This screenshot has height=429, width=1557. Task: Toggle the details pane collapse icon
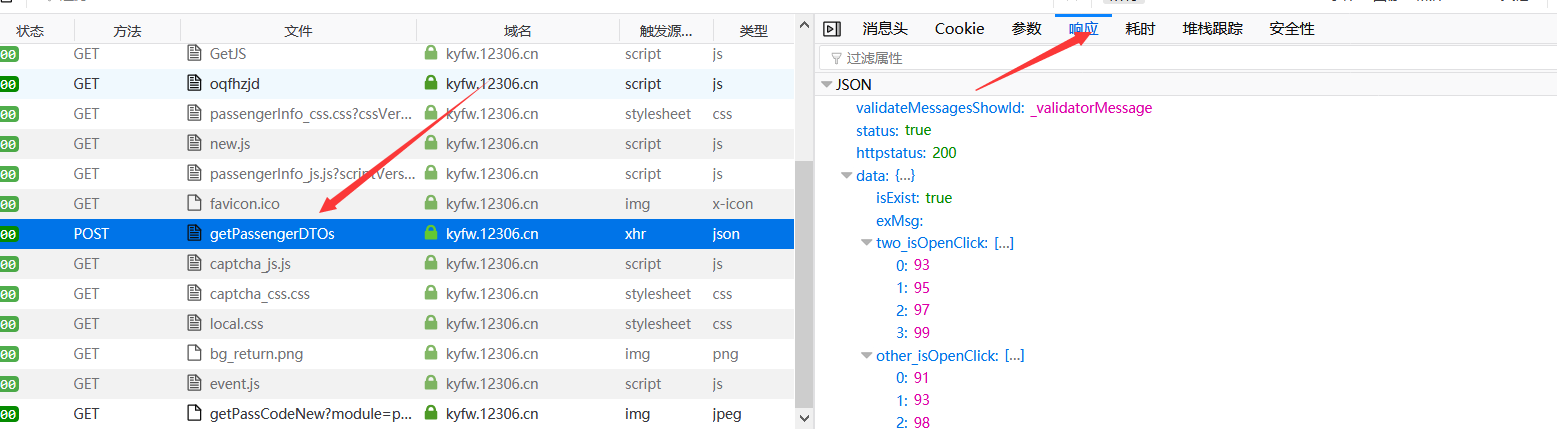[x=831, y=29]
